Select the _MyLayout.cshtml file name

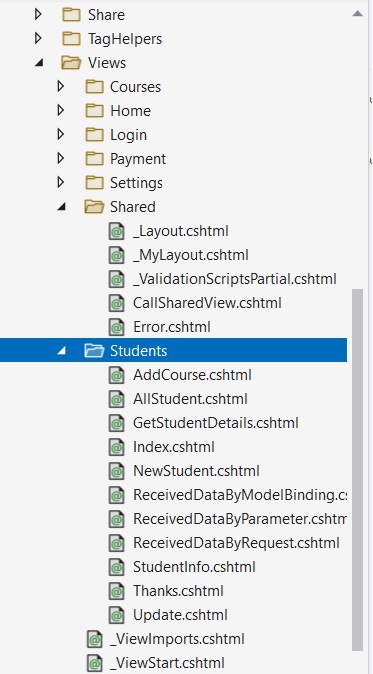191,255
